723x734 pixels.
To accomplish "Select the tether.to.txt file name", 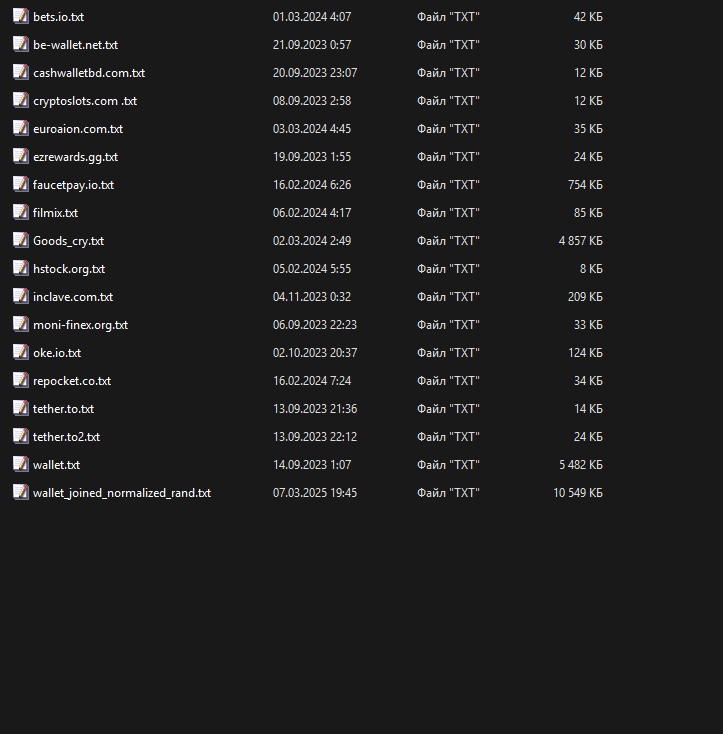I will pos(63,409).
